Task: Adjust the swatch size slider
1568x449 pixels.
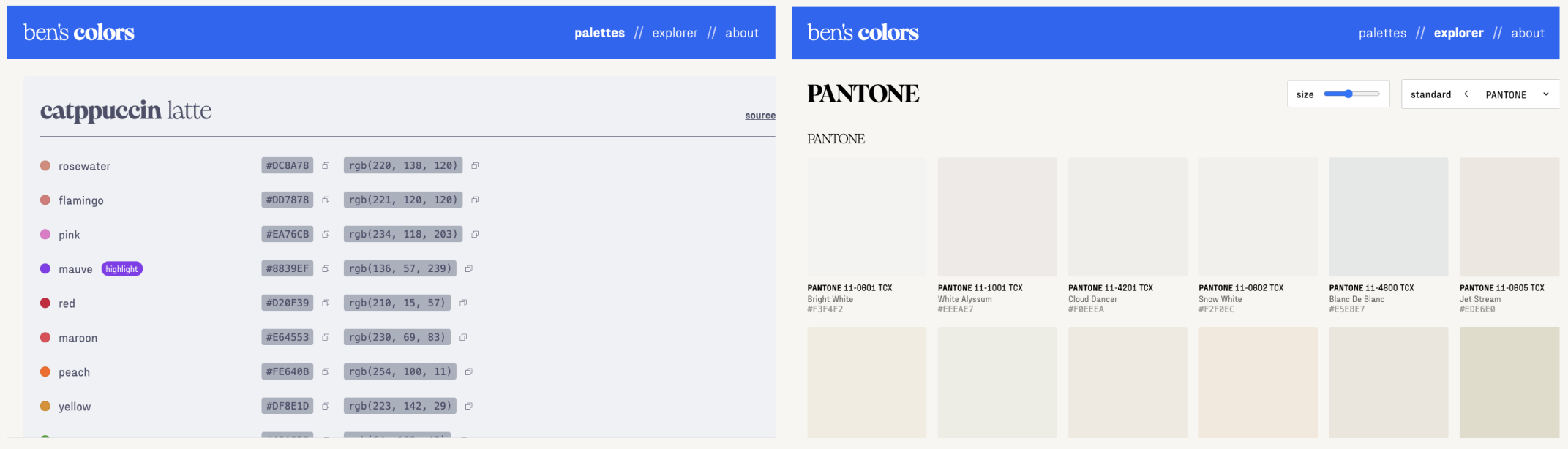Action: click(1349, 94)
